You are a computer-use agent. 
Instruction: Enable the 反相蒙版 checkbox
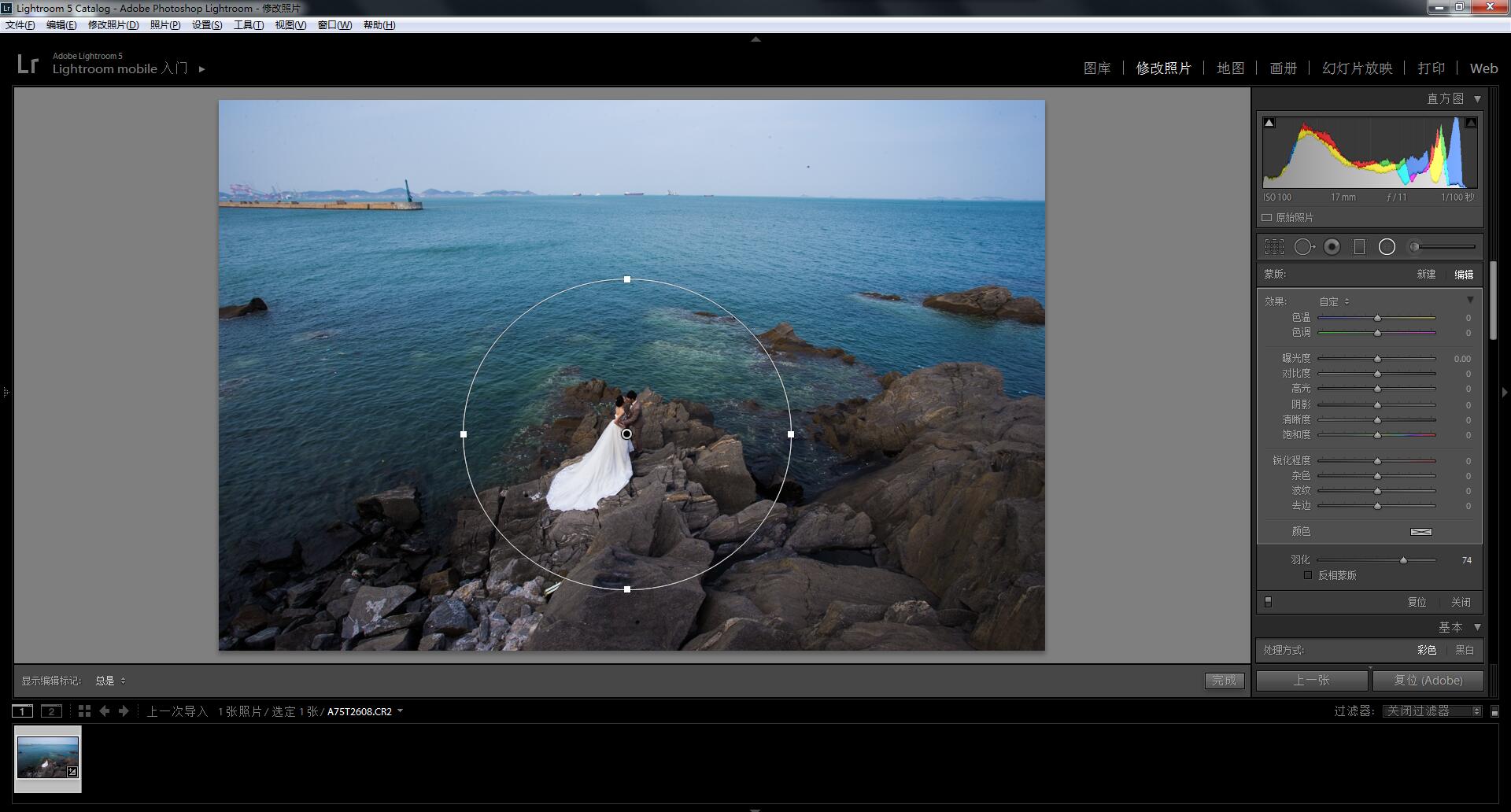click(x=1308, y=575)
